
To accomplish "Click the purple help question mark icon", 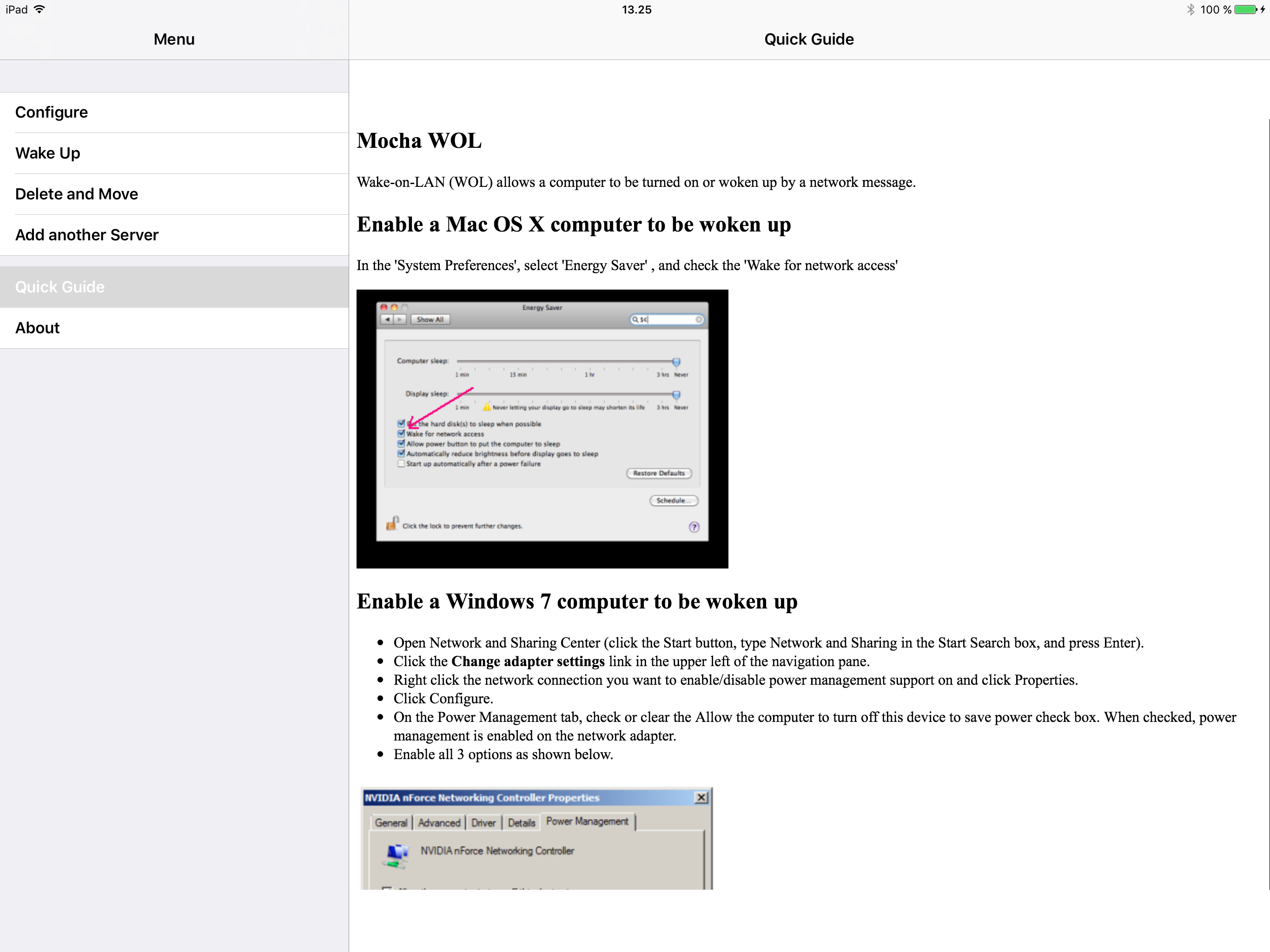I will (694, 527).
